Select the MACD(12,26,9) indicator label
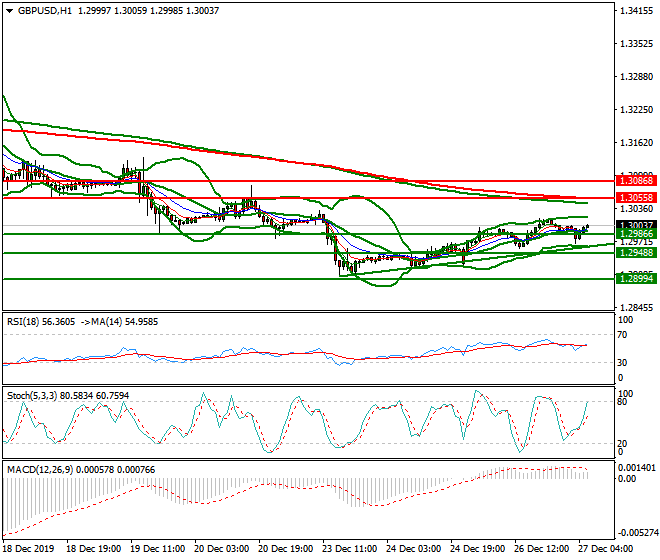Image resolution: width=660 pixels, height=560 pixels. coord(81,470)
